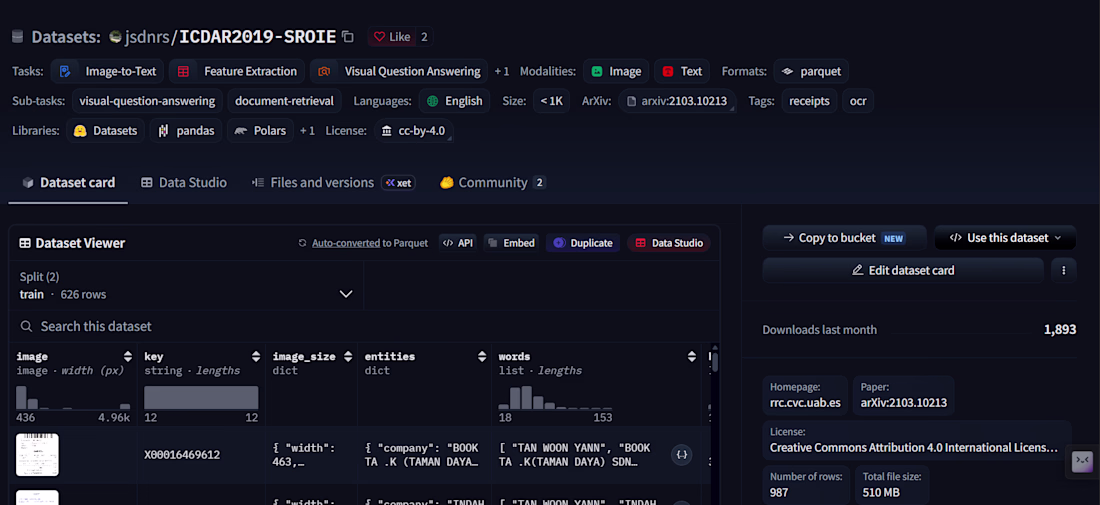Filter by Image-to-Text task tag

(x=107, y=71)
